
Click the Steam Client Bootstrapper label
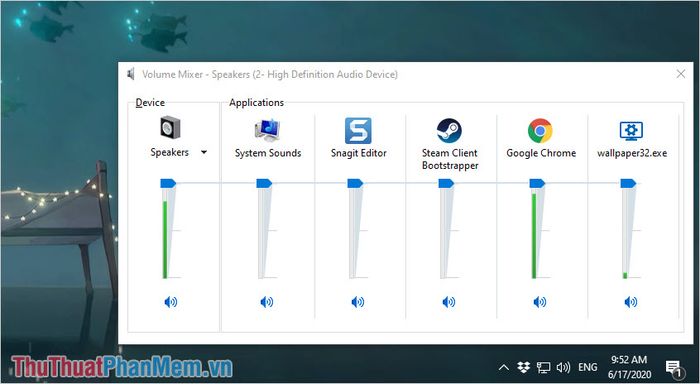450,159
